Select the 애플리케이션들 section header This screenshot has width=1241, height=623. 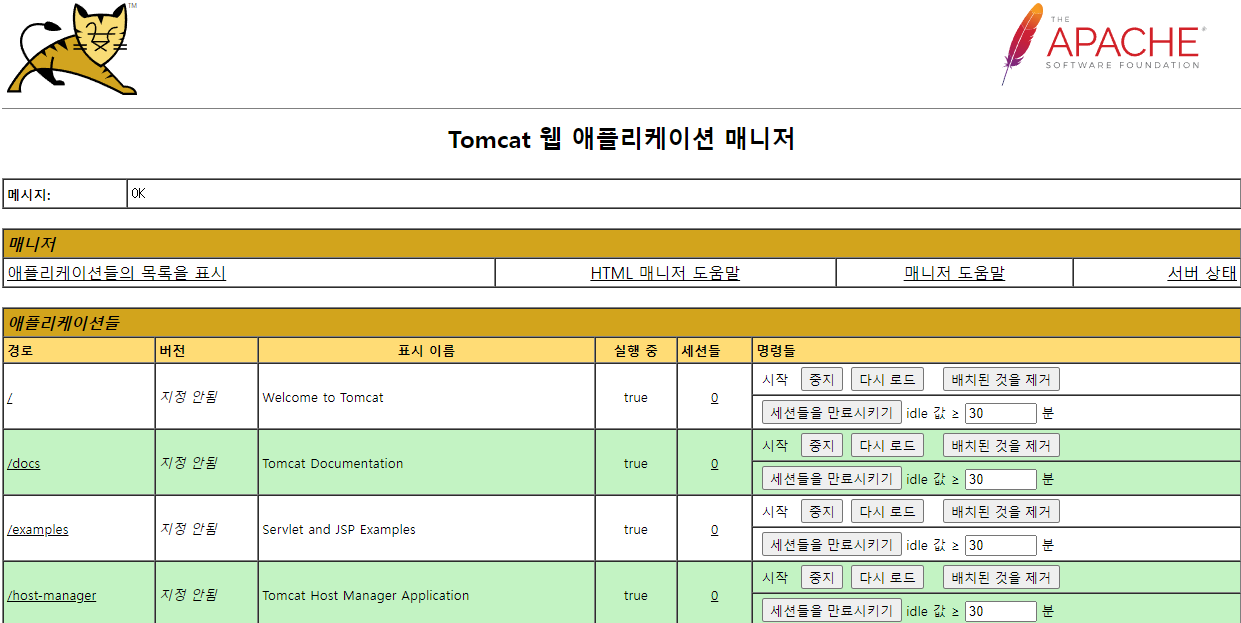[621, 322]
